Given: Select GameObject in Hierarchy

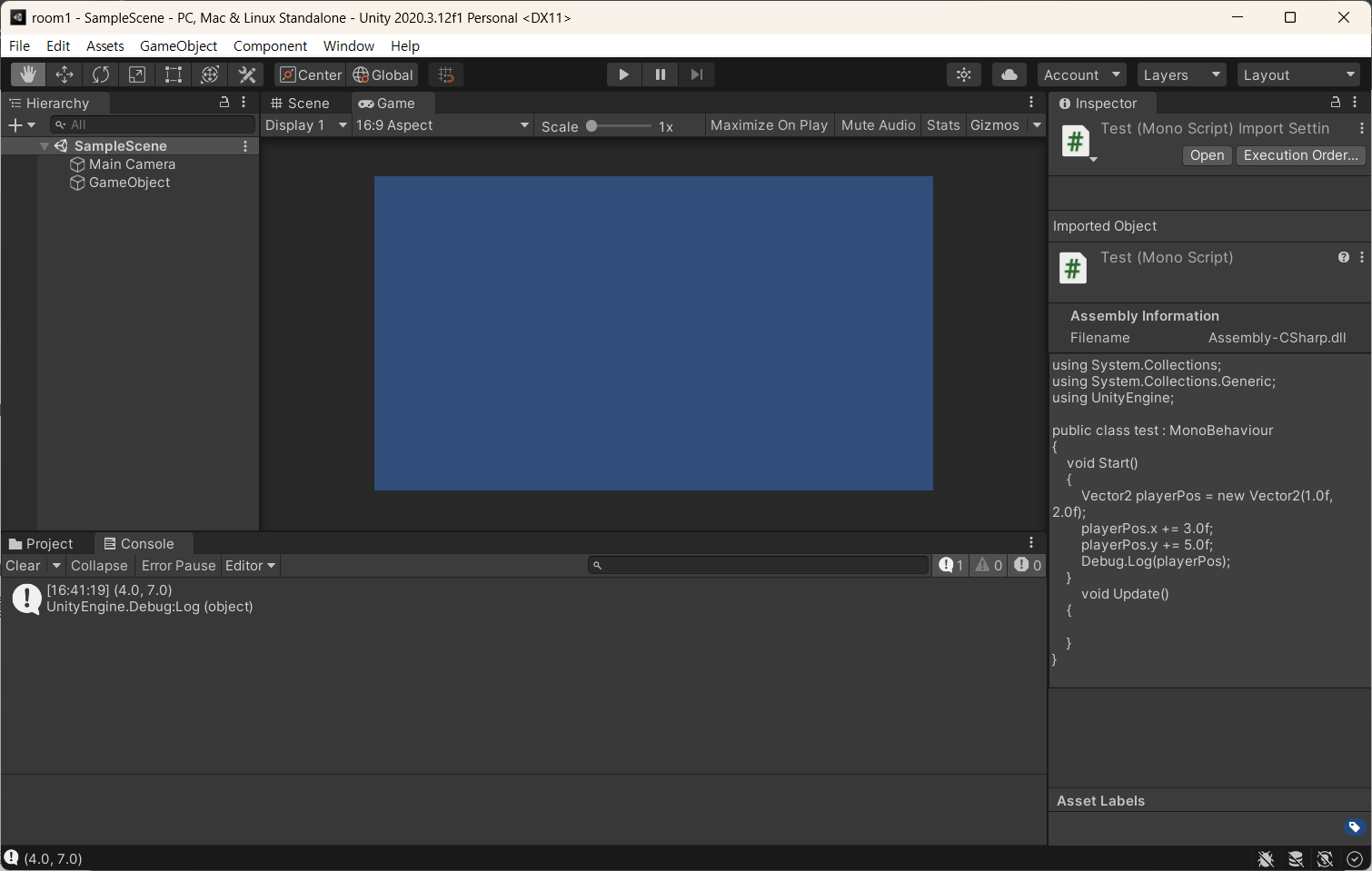Looking at the screenshot, I should tap(129, 183).
